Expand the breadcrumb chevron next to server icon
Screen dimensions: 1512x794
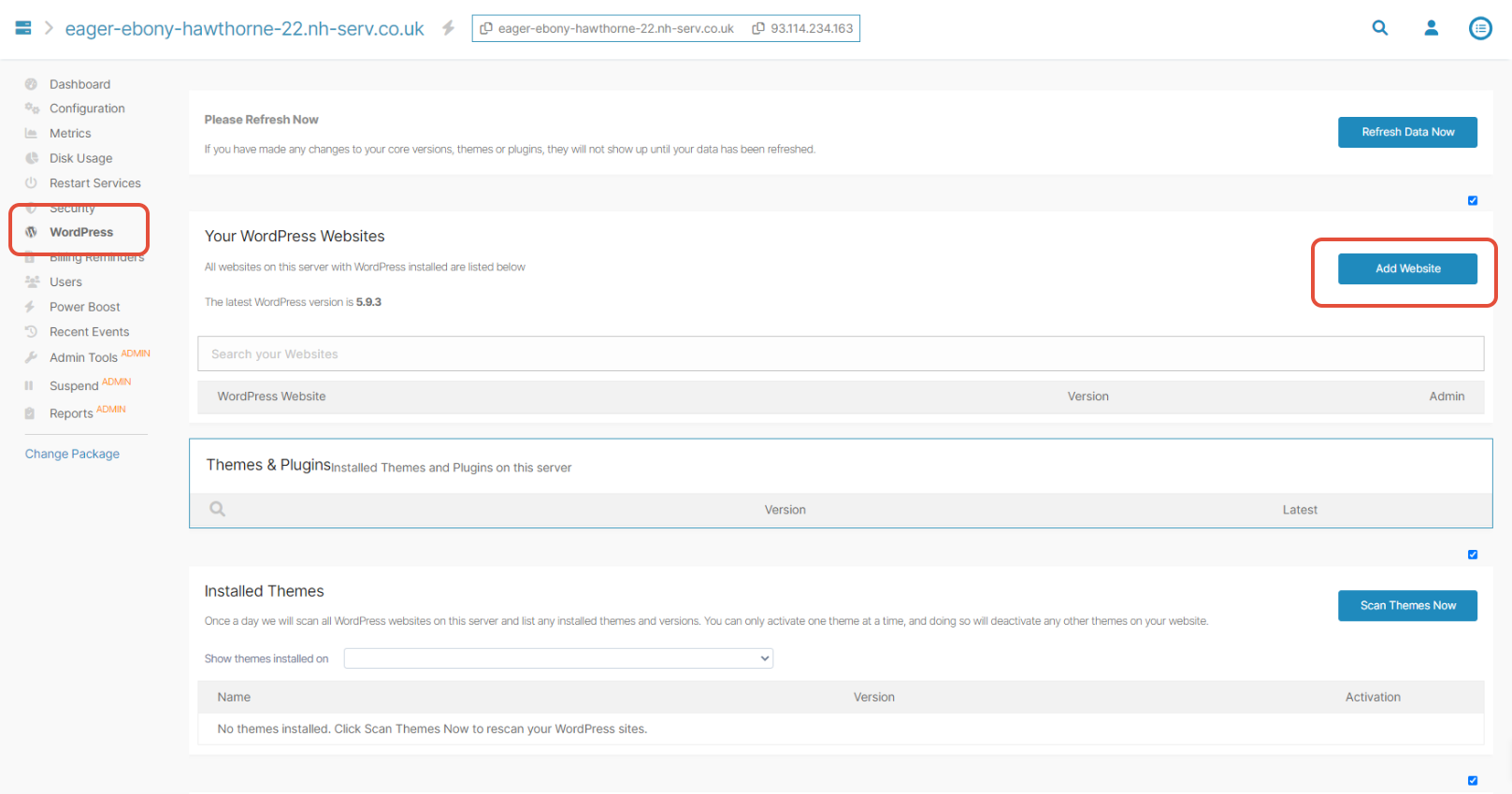[x=49, y=28]
